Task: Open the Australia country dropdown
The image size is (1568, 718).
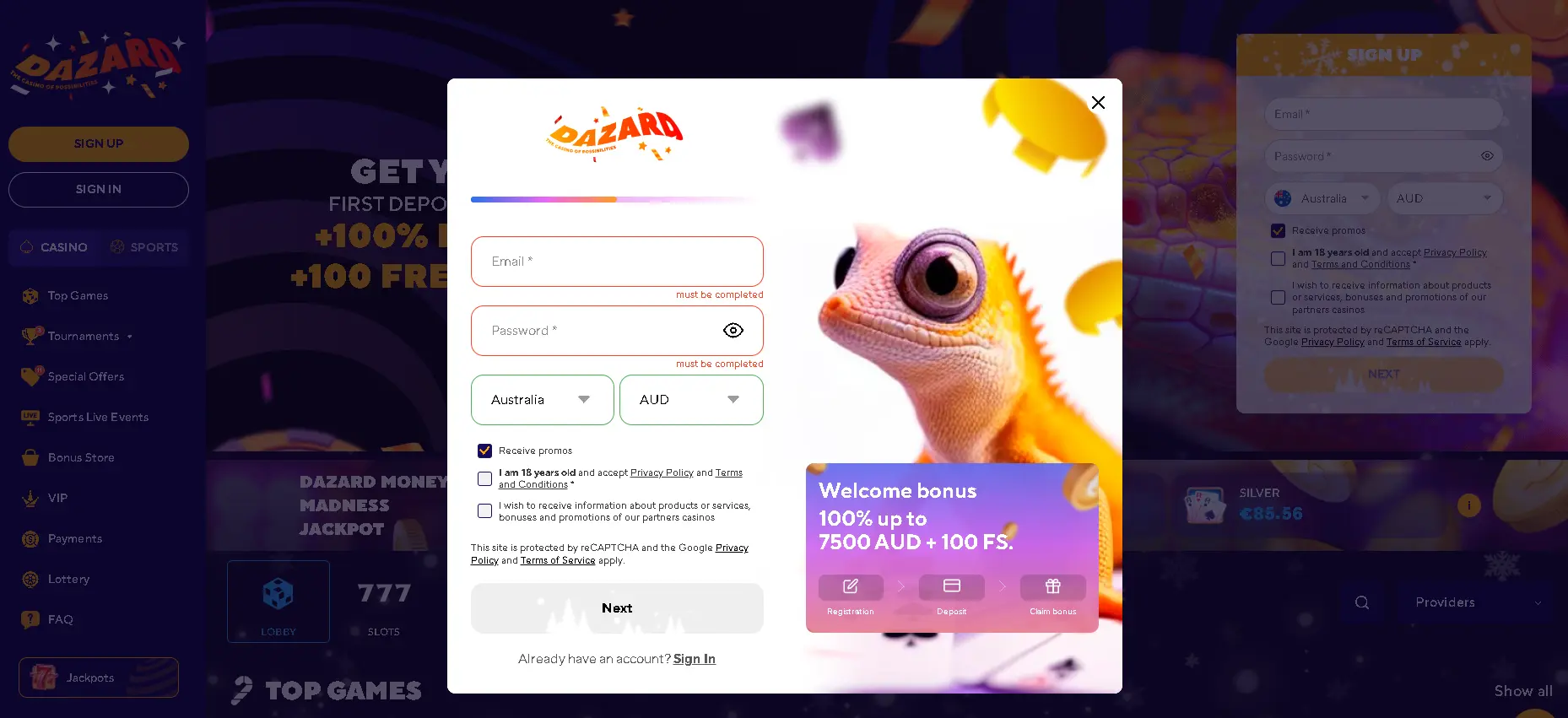Action: [543, 400]
